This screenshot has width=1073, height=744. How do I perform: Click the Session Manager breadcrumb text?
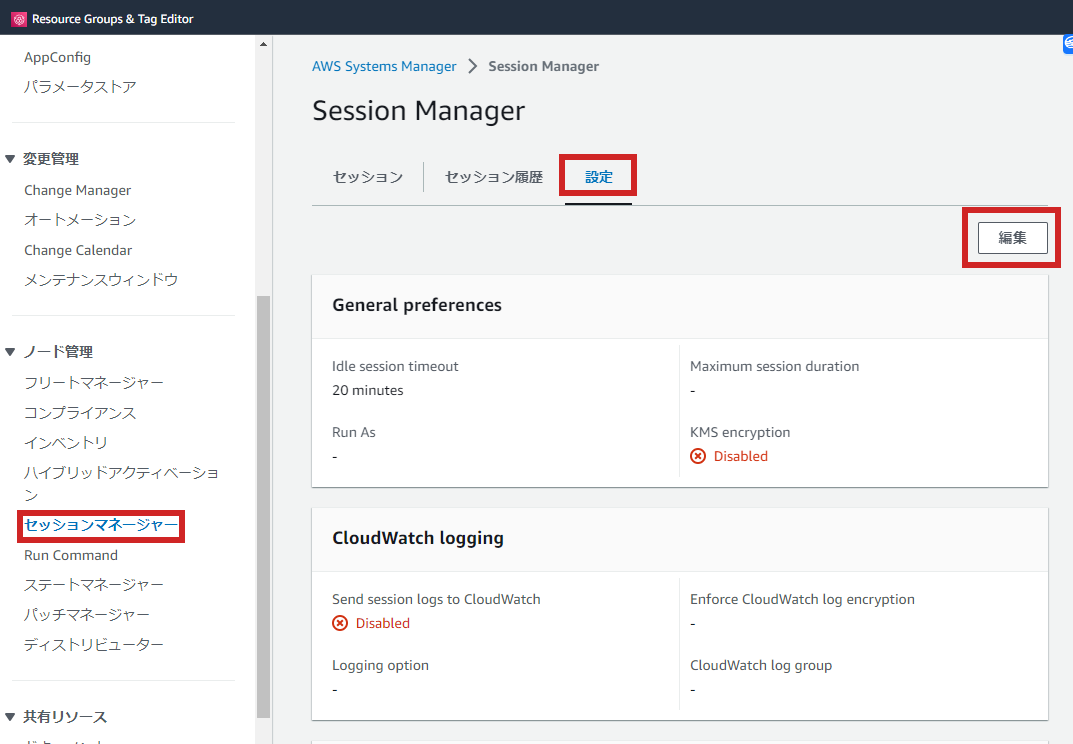[543, 66]
